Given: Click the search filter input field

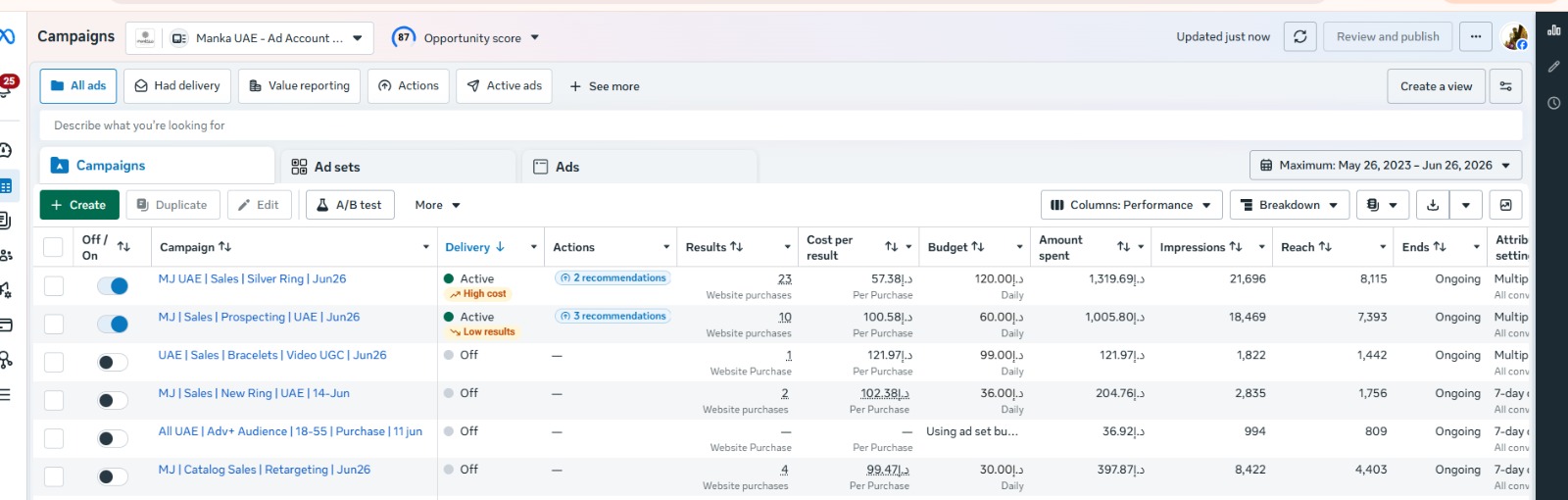Looking at the screenshot, I should click(781, 125).
